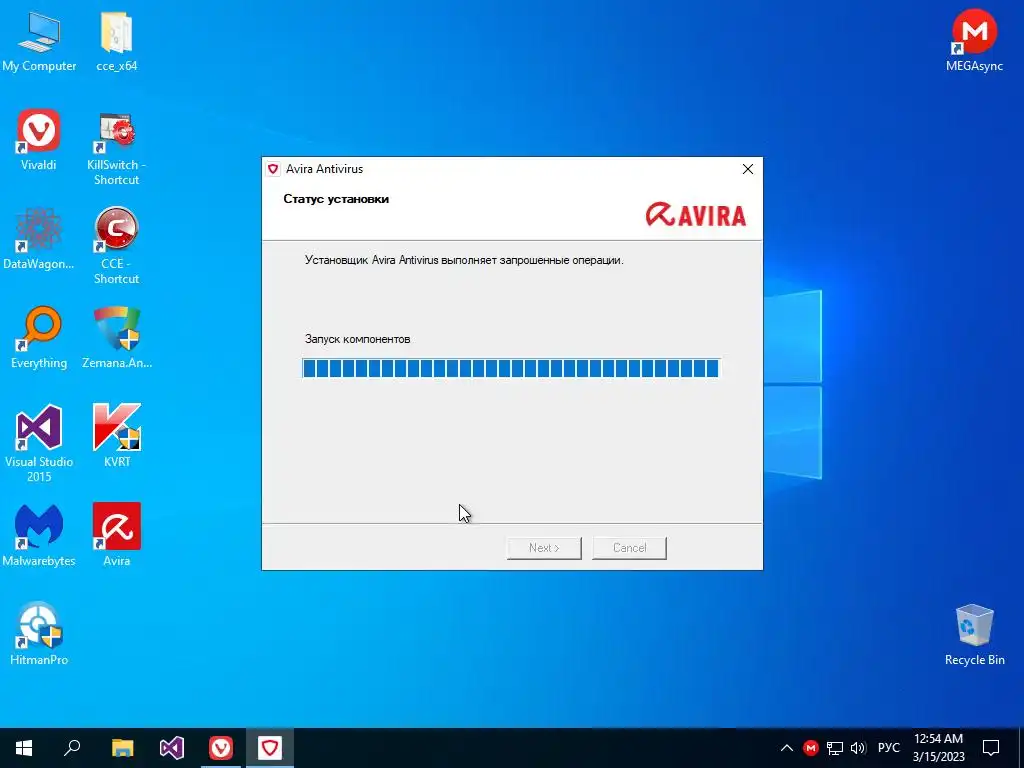Select the KVRT desktop icon
1024x768 pixels.
click(116, 436)
